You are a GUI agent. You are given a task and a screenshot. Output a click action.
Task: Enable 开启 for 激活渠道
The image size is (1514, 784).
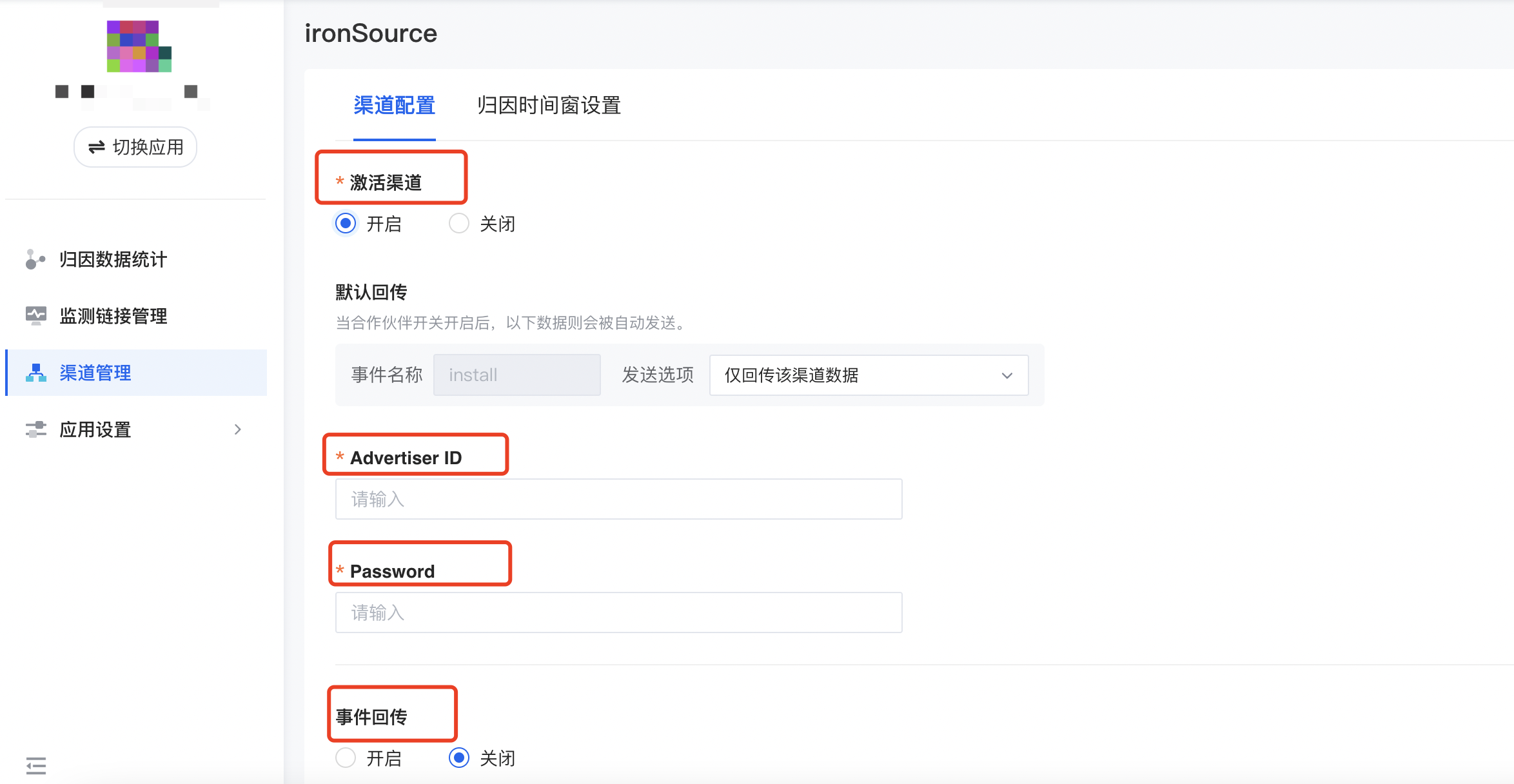pyautogui.click(x=346, y=224)
